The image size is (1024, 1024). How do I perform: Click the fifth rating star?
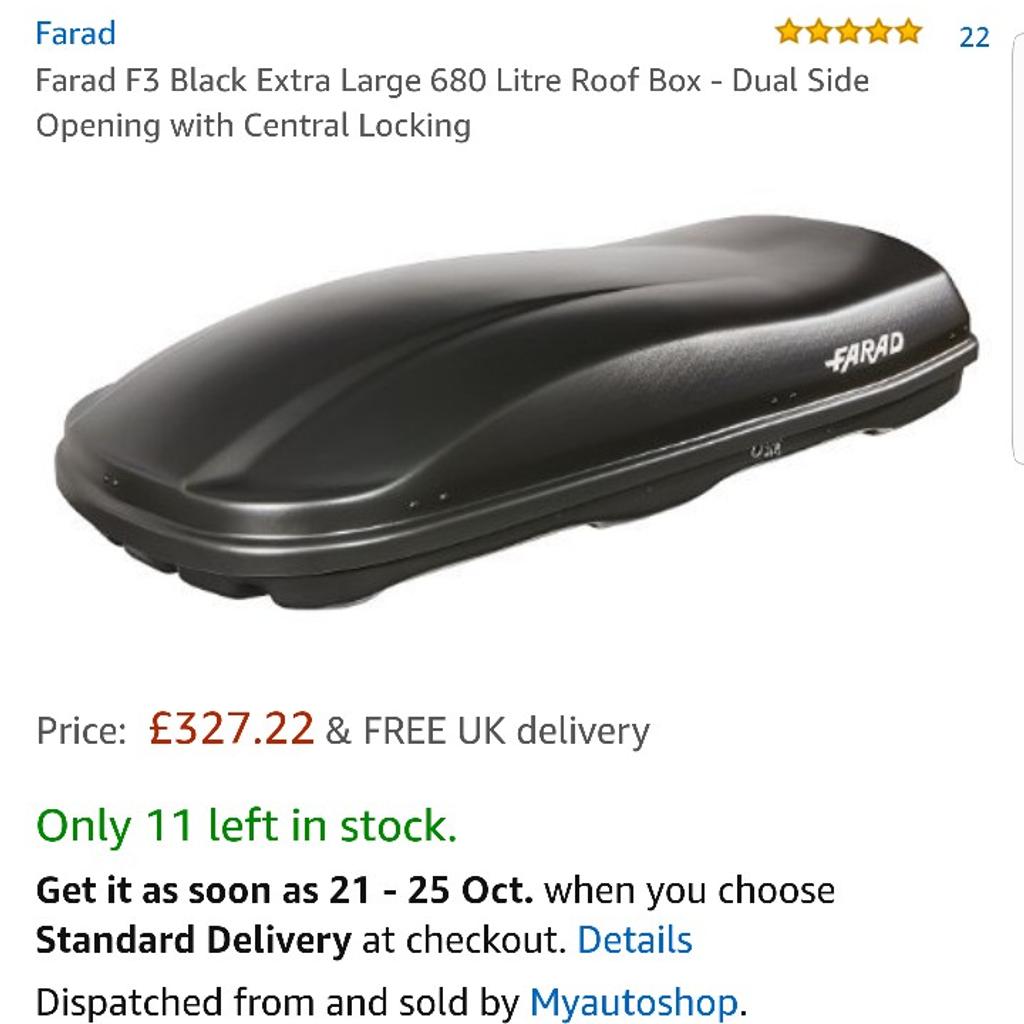pyautogui.click(x=908, y=31)
